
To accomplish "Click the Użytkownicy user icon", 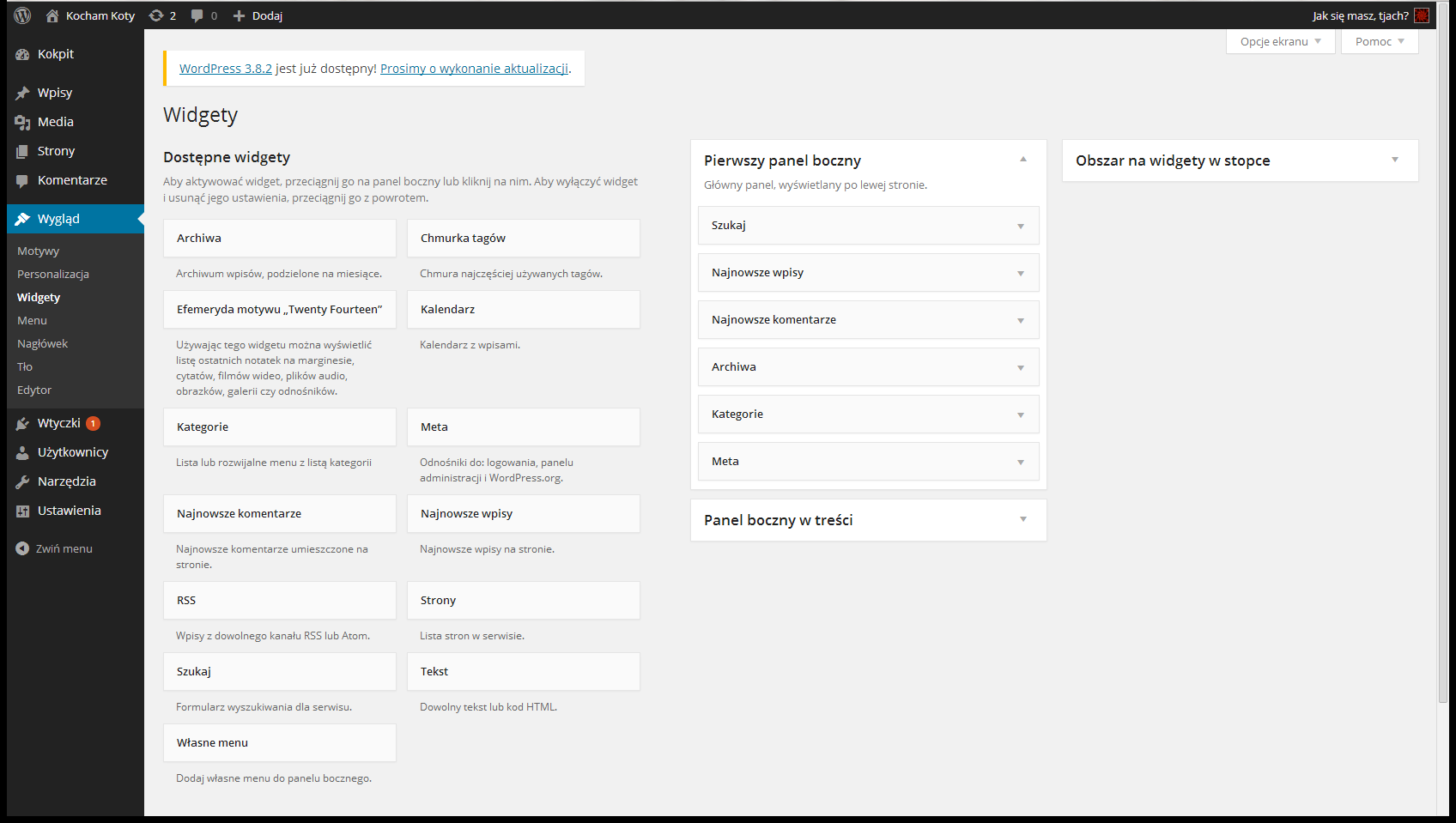I will (x=22, y=452).
